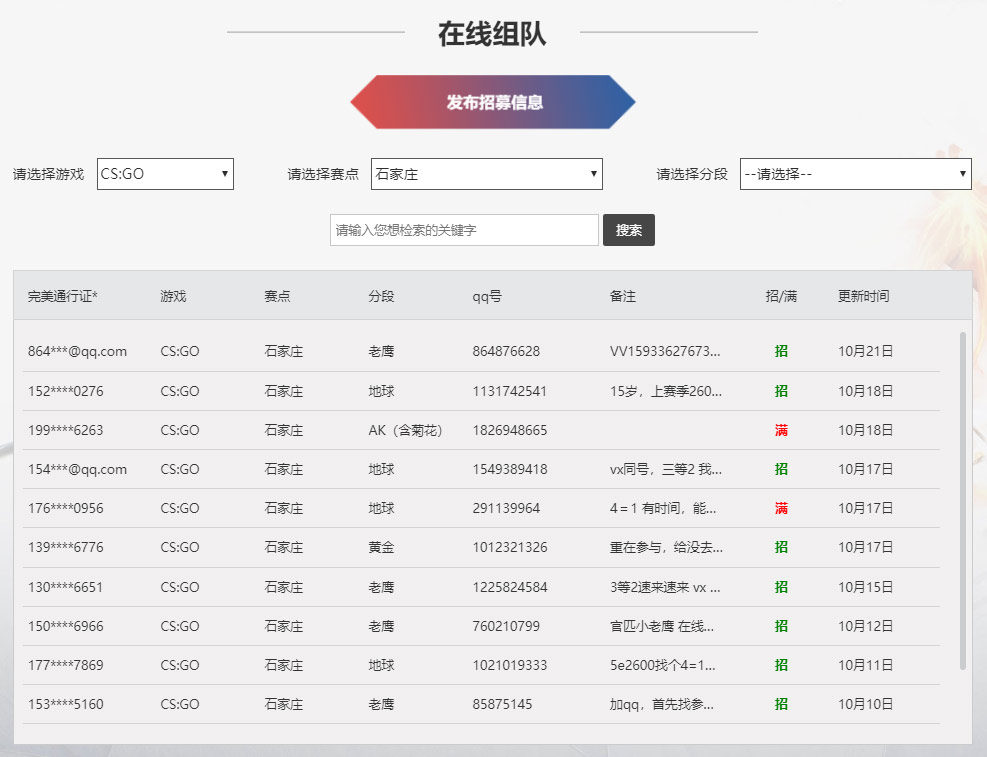Select the account 153****5160 row

[66, 704]
